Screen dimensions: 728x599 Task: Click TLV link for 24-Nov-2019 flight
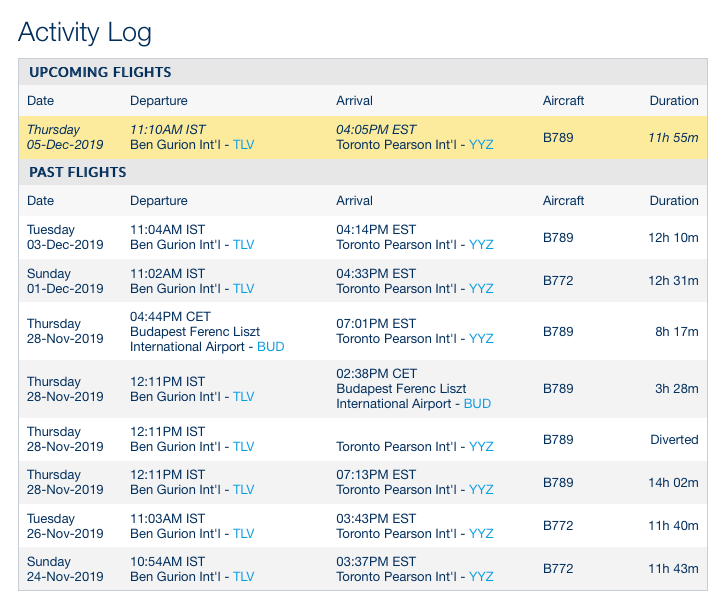[x=243, y=577]
